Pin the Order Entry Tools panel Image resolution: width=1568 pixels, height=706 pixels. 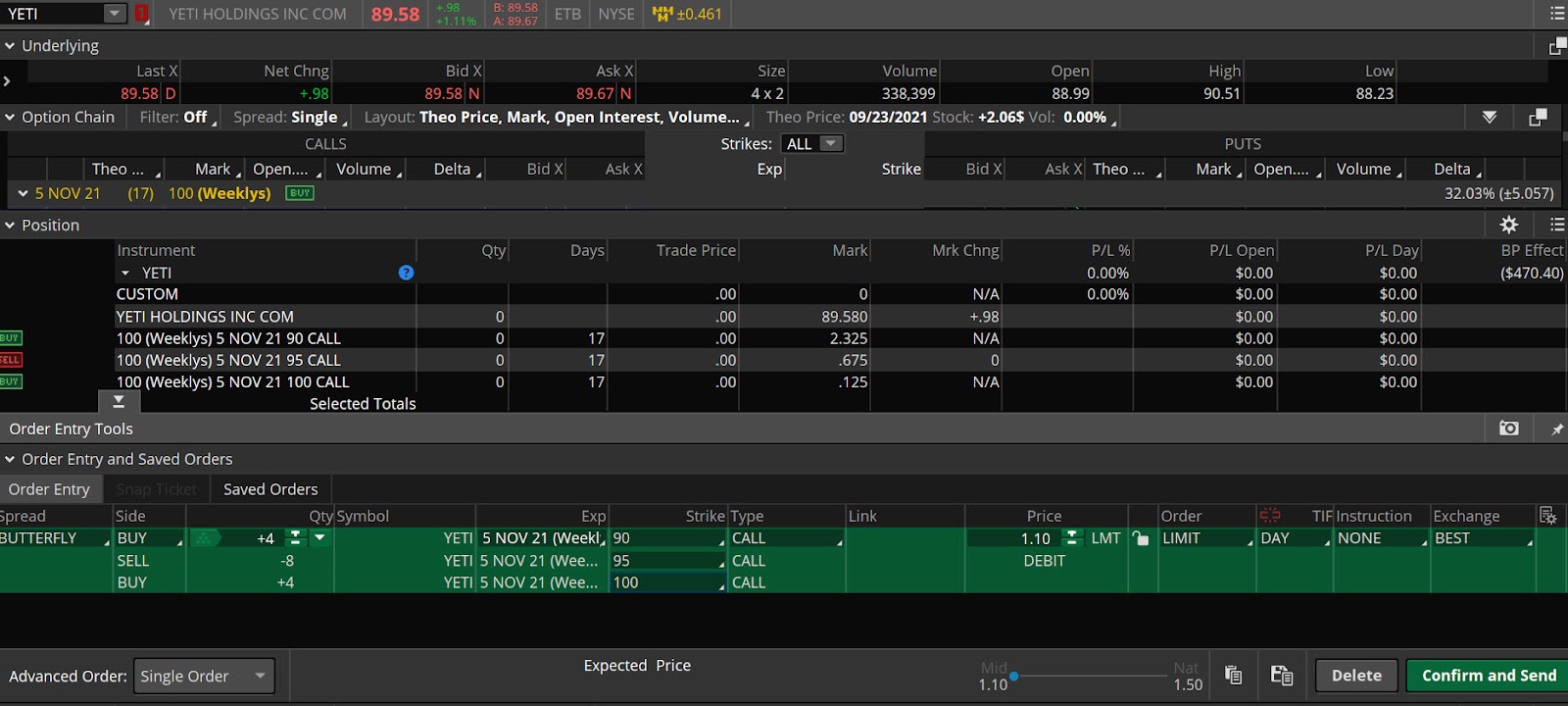1556,429
